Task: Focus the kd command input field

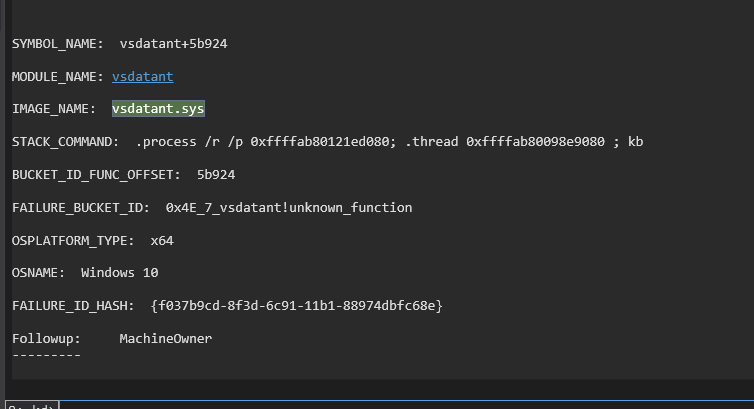Action: (x=400, y=405)
